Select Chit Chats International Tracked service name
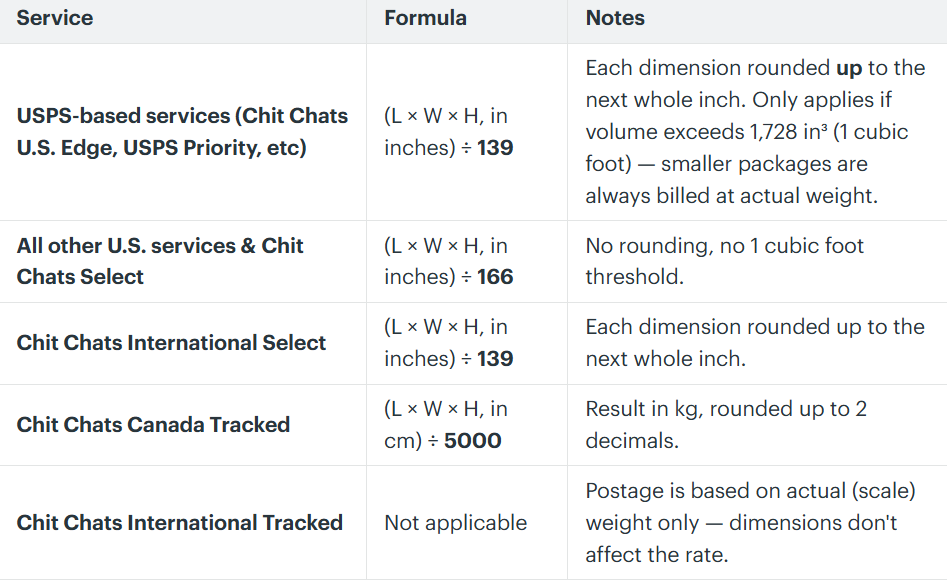The image size is (947, 585). [179, 522]
